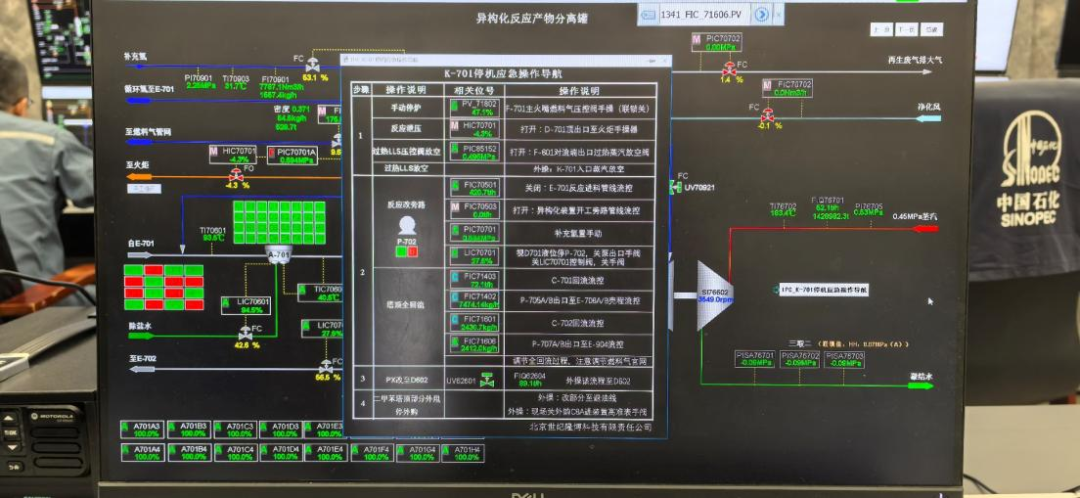Select fan A701B3 at 100.0%
Image resolution: width=1080 pixels, height=498 pixels.
click(x=189, y=430)
